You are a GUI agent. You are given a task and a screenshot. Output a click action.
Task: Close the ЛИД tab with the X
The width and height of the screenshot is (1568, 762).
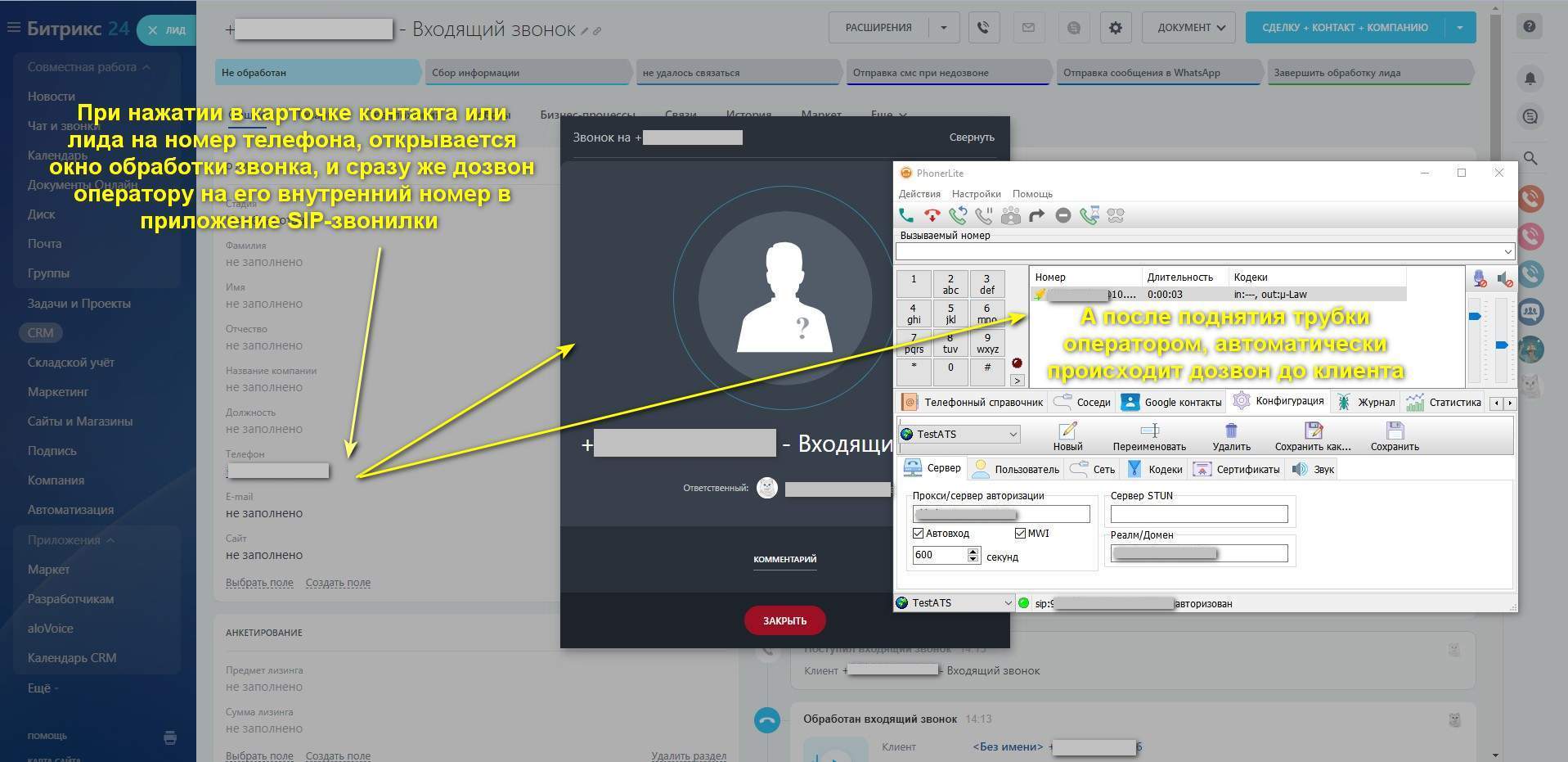pos(152,30)
